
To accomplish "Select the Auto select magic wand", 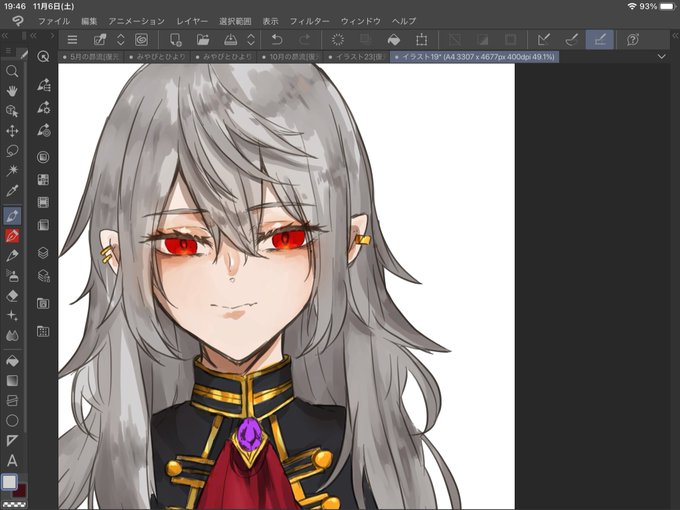I will pos(12,170).
